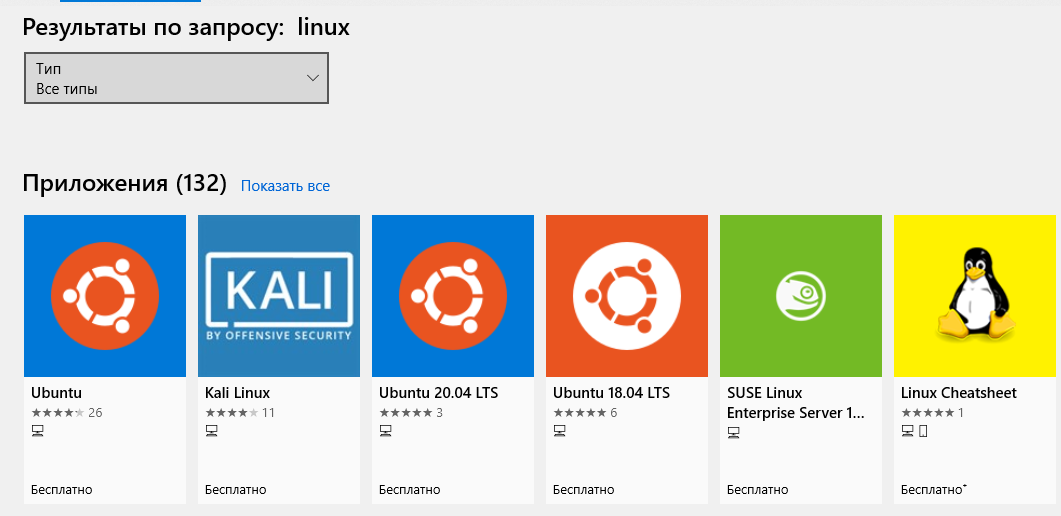
Task: Click Бесплатно price under Kali Linux
Action: coord(235,490)
